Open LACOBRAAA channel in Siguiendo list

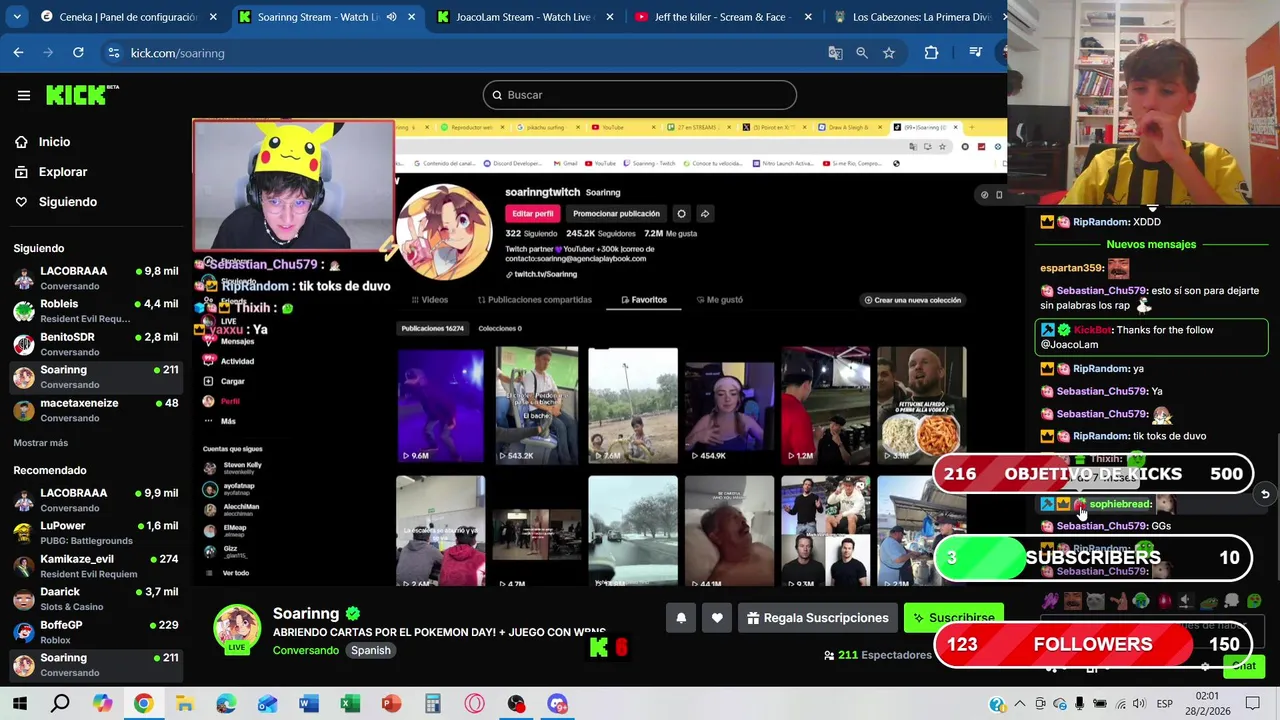tap(95, 278)
